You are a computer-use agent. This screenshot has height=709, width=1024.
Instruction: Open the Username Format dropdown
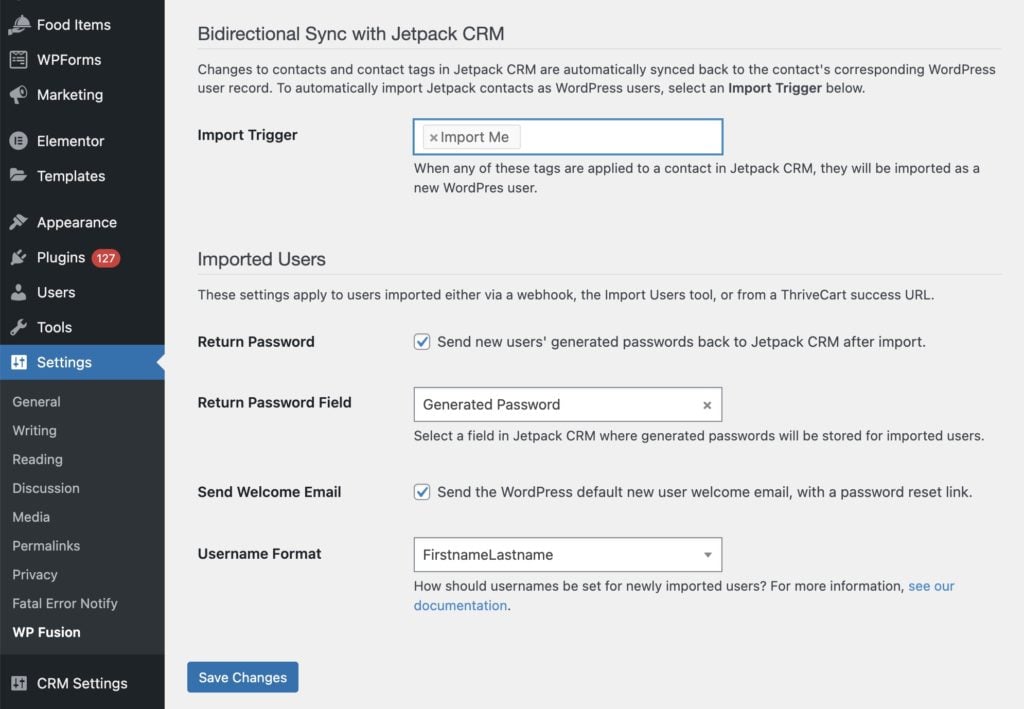click(568, 554)
